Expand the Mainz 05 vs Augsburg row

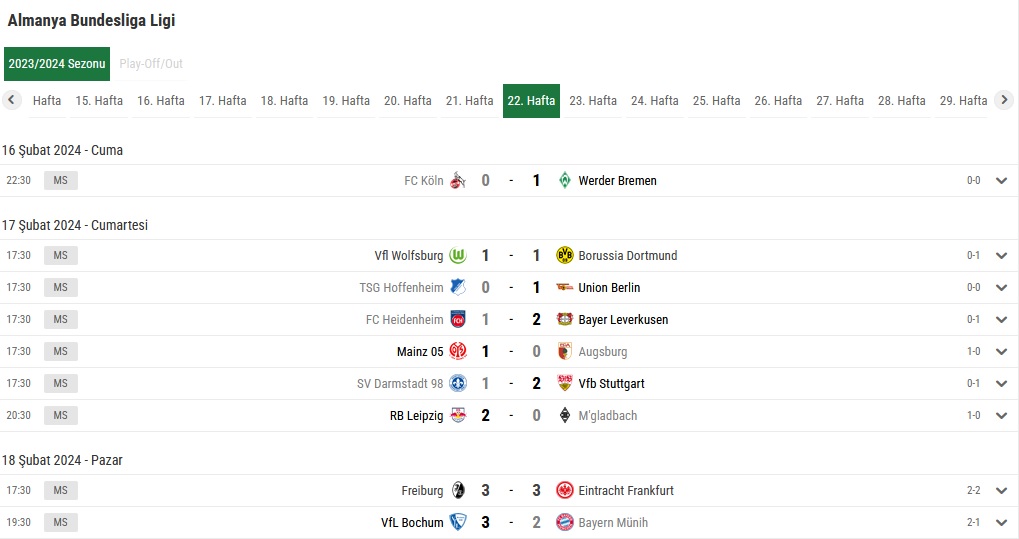[x=1001, y=352]
